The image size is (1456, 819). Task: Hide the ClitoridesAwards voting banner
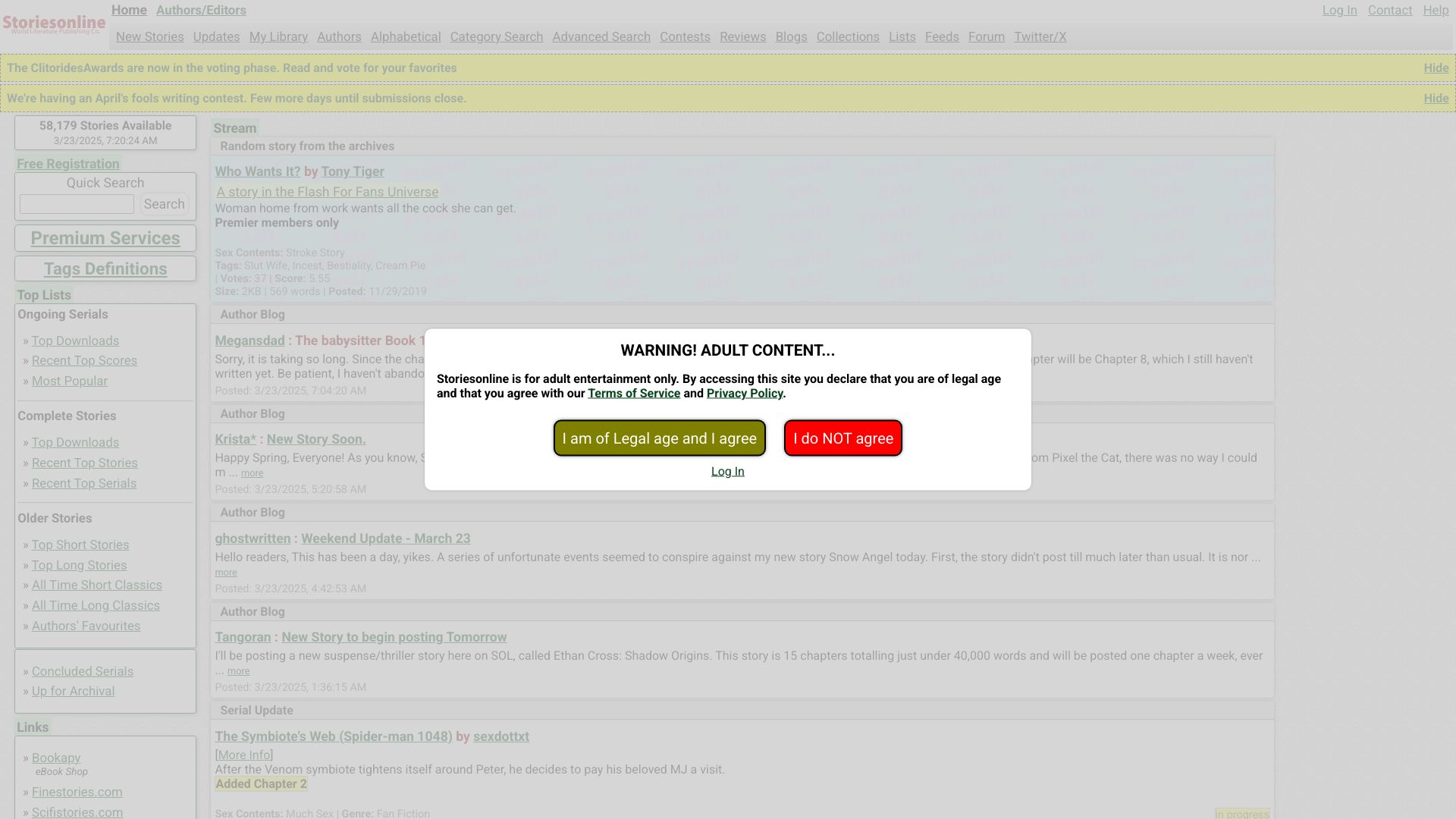click(1436, 68)
